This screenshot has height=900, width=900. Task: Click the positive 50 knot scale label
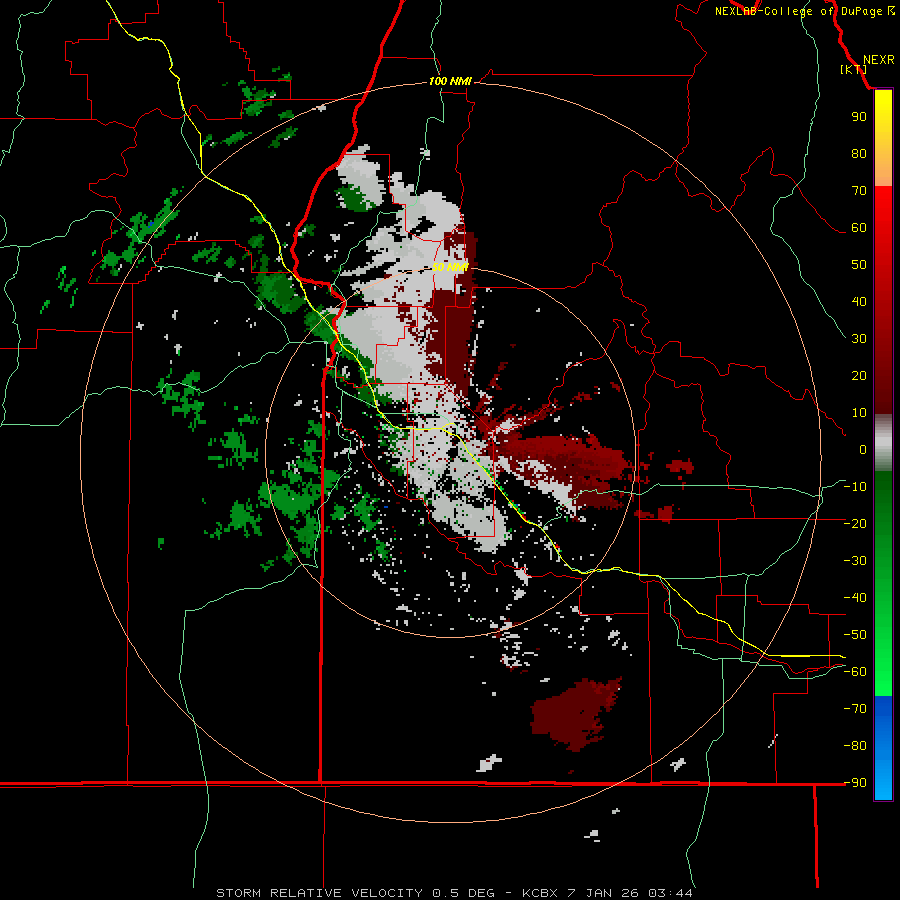click(x=859, y=265)
